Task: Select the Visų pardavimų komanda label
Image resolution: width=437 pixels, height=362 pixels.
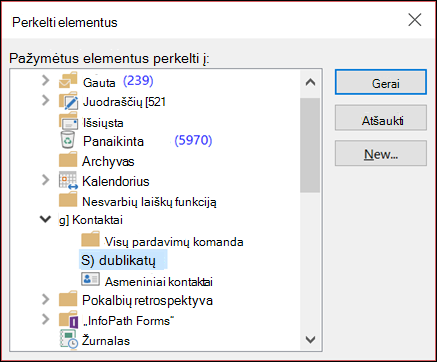Action: tap(174, 242)
